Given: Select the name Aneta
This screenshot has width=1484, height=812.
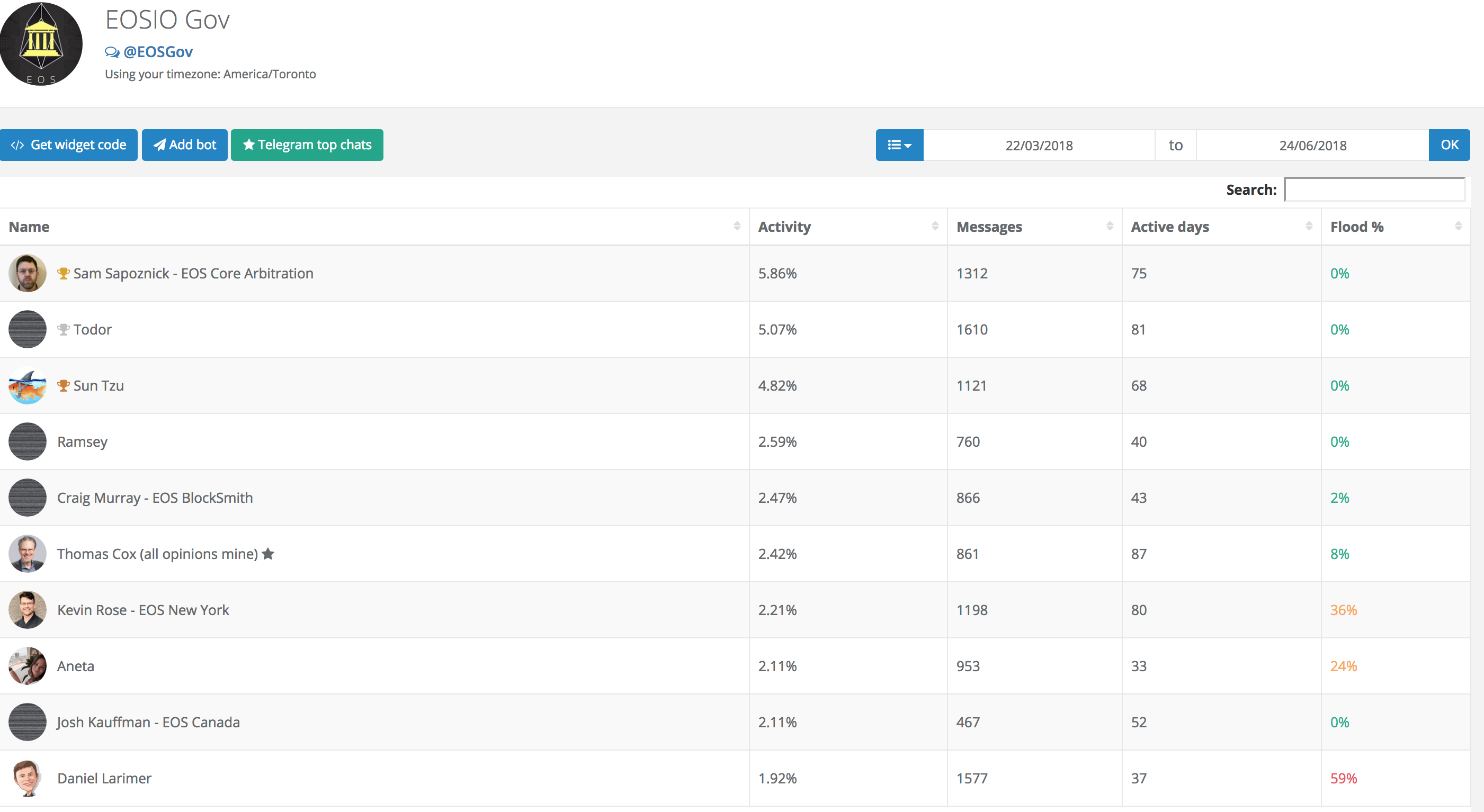Looking at the screenshot, I should click(x=75, y=666).
